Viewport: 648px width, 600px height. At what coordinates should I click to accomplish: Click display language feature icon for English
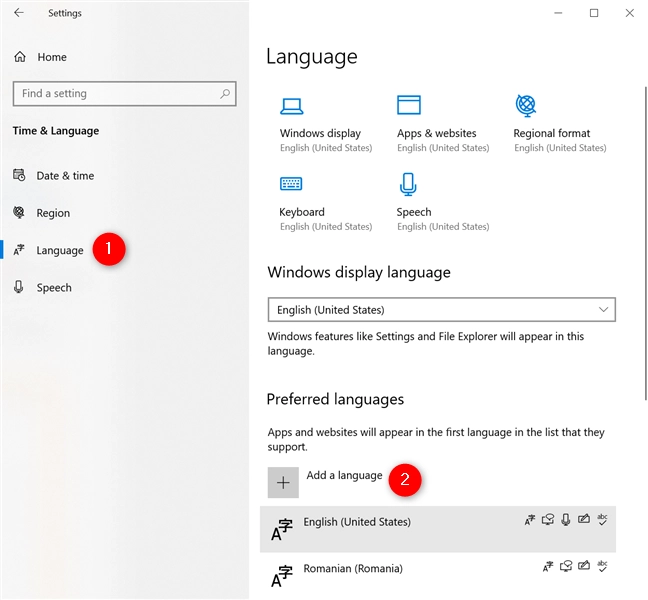(x=529, y=519)
